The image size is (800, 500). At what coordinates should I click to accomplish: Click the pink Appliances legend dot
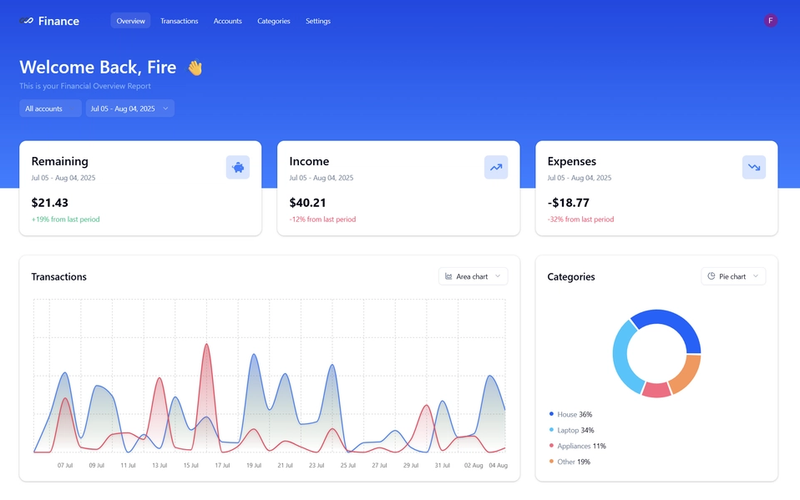551,445
